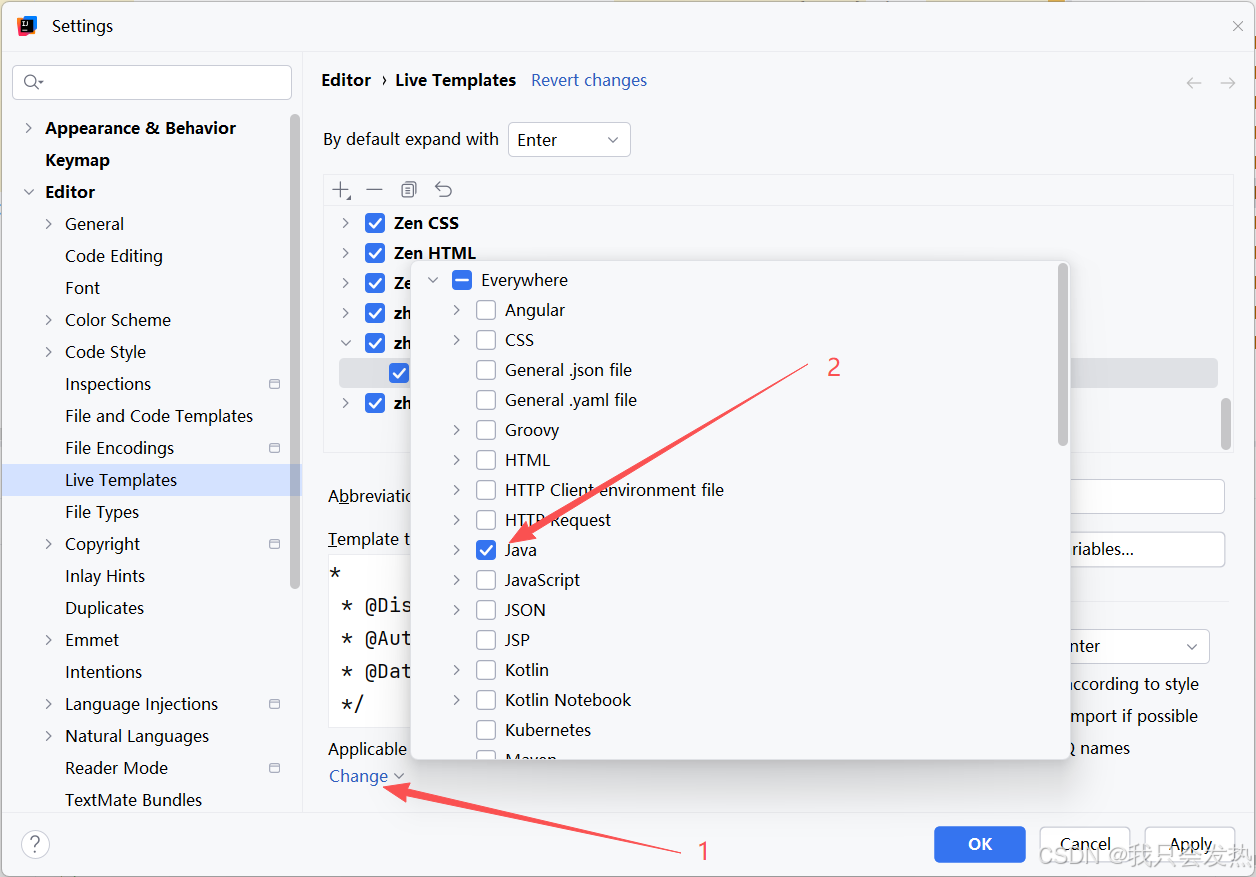
Task: Click the template list vertical scrollbar
Action: point(1226,424)
